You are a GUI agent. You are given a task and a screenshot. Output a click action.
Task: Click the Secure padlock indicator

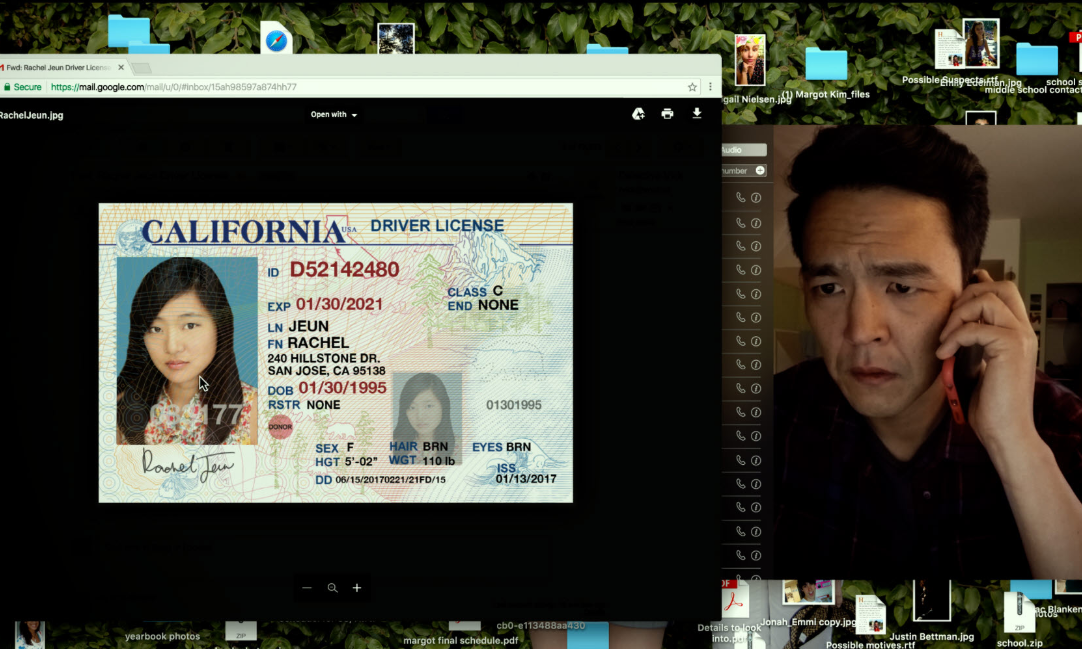coord(22,87)
